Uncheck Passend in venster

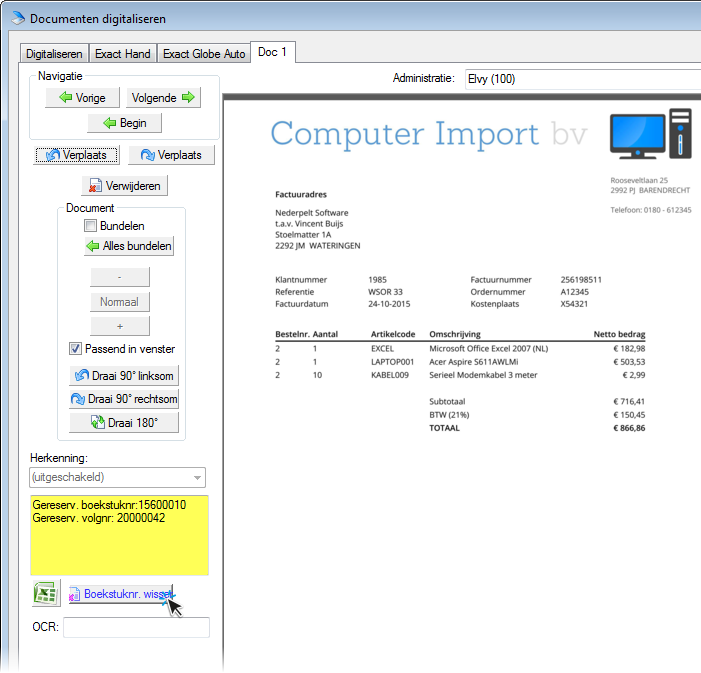(75, 349)
